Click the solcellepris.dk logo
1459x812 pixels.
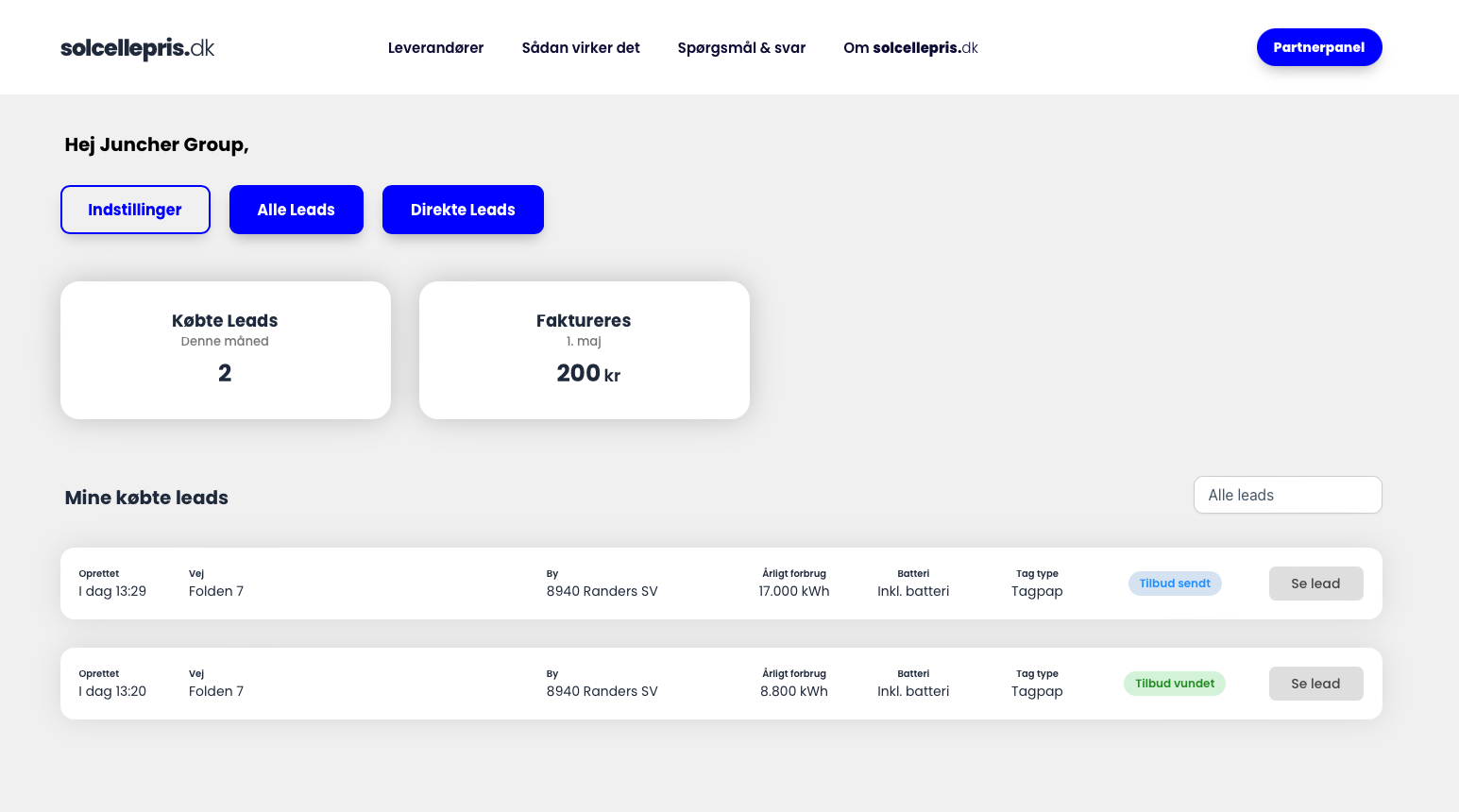pyautogui.click(x=138, y=48)
